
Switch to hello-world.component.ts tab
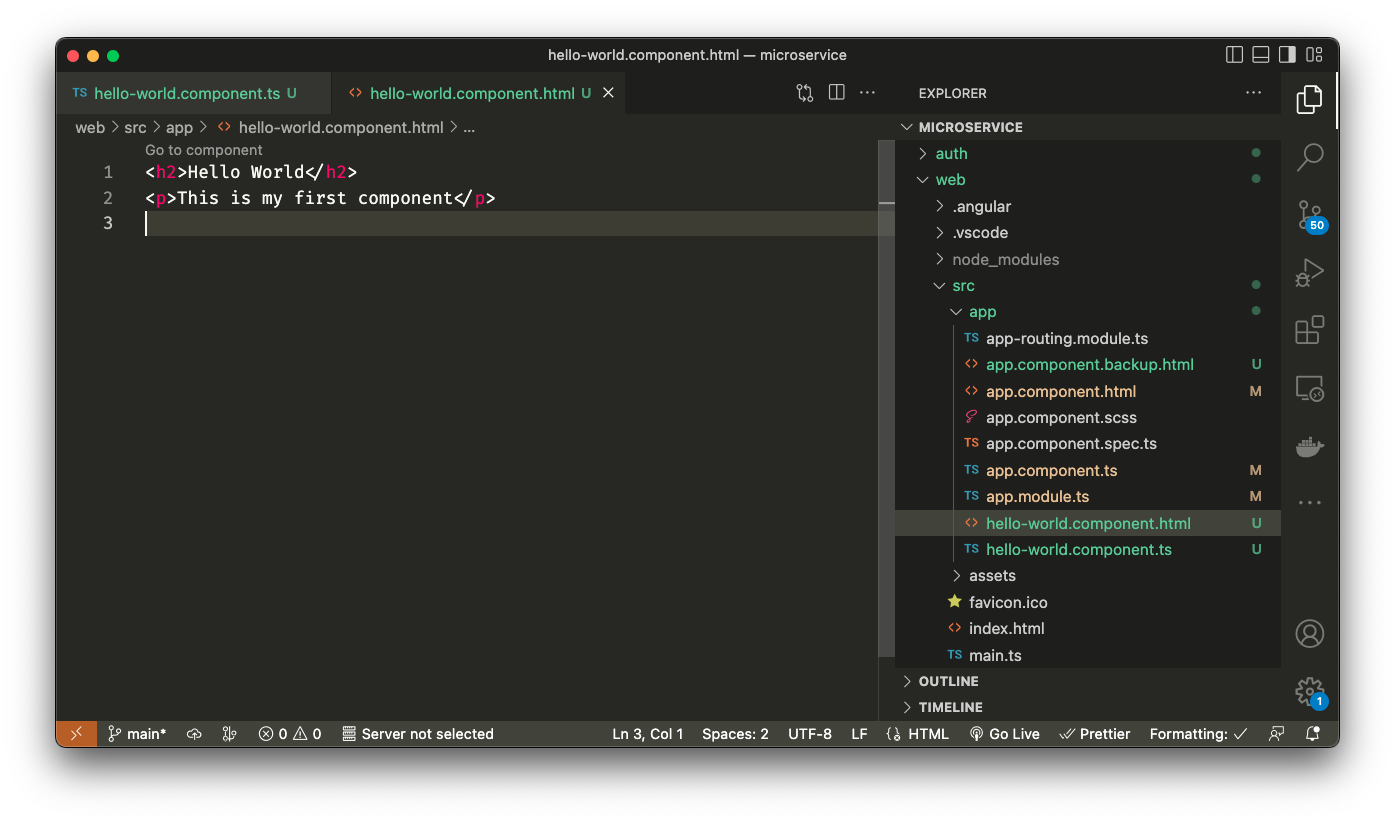coord(186,94)
